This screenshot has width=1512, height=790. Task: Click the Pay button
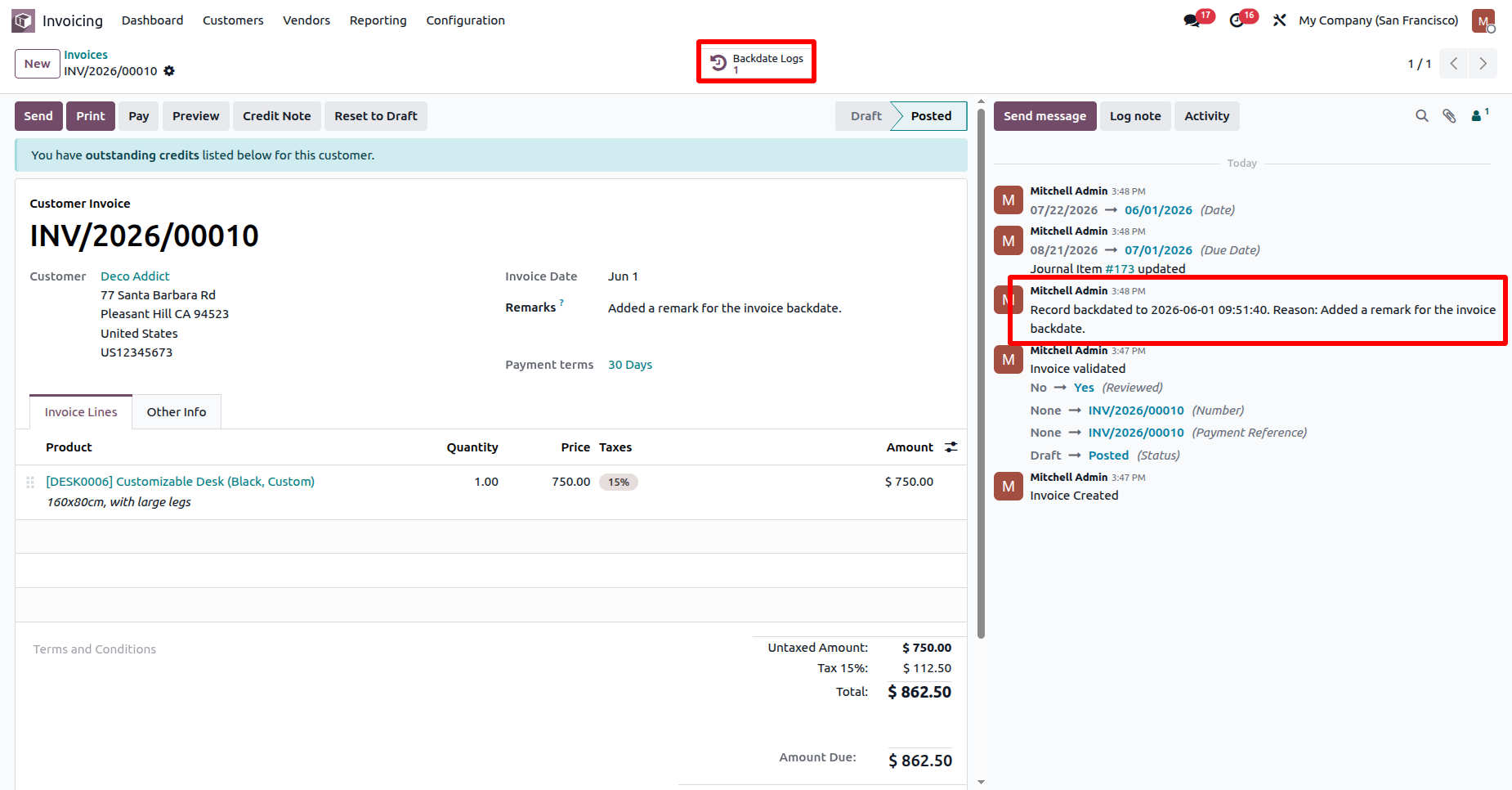[139, 116]
